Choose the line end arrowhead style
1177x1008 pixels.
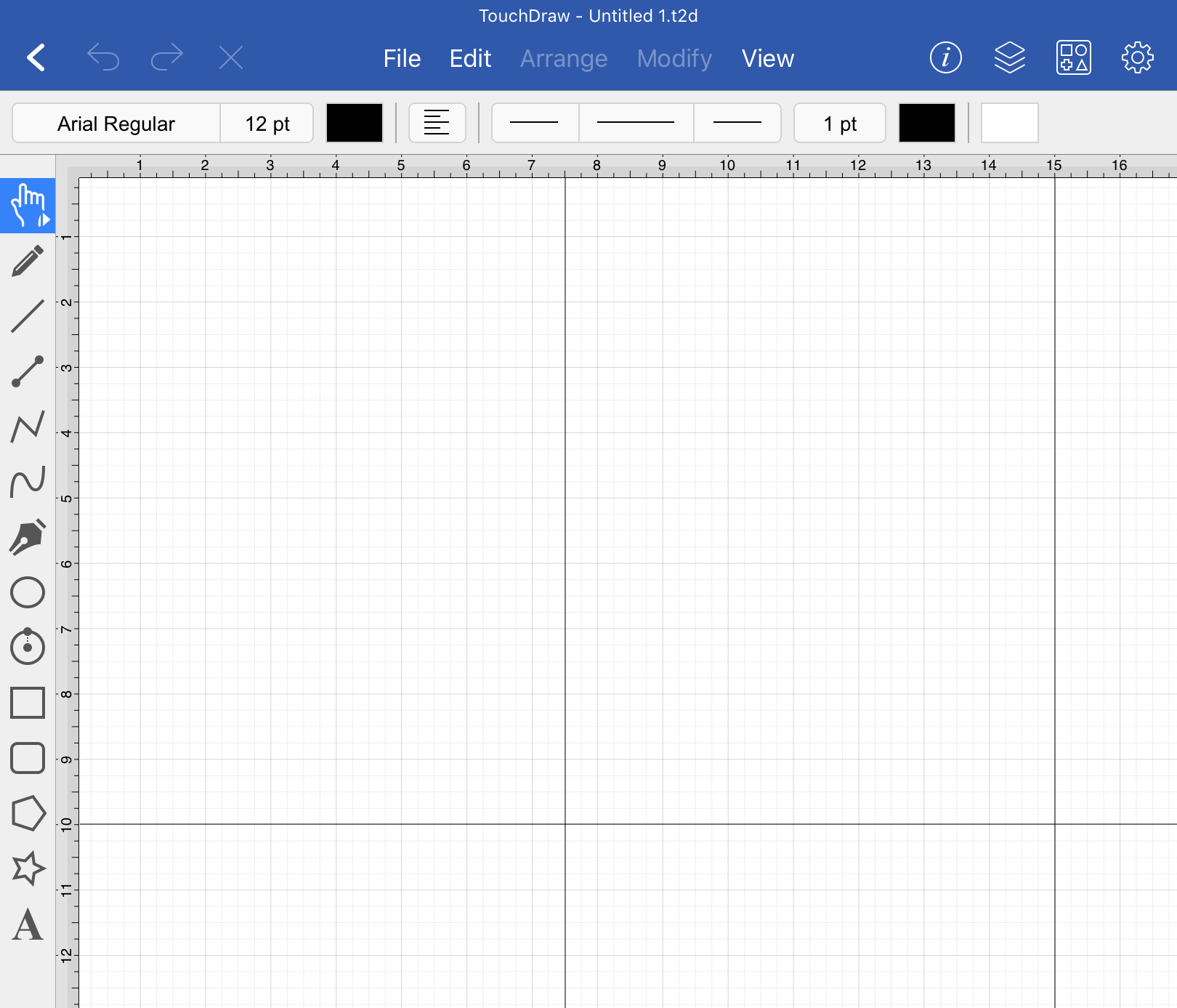tap(737, 123)
